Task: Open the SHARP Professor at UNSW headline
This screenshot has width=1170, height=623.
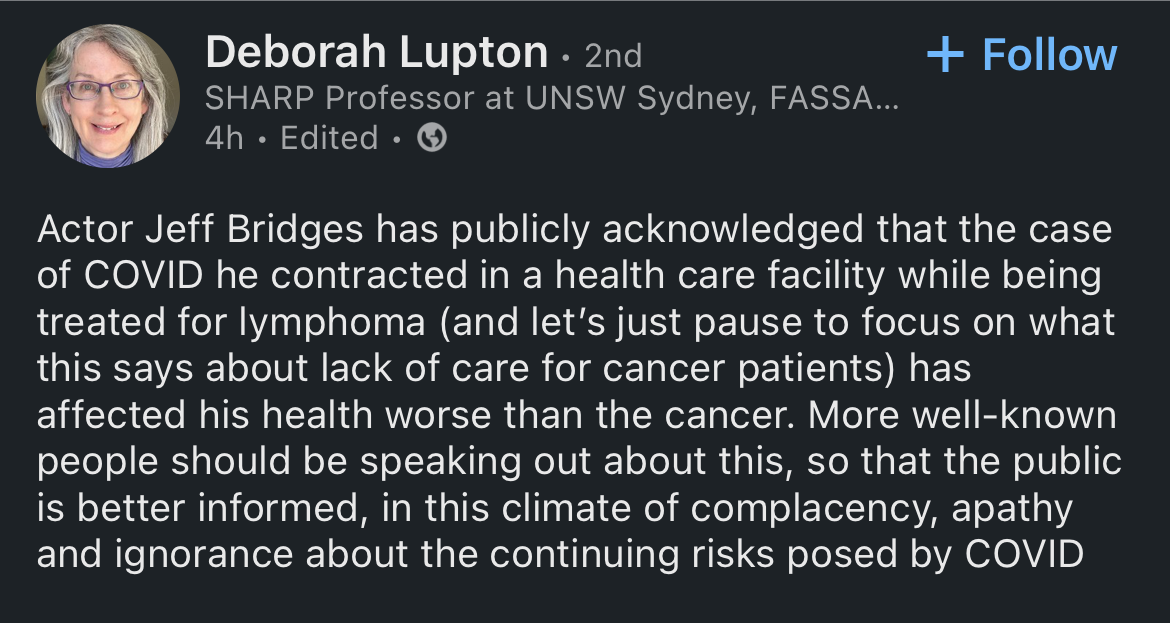Action: 552,98
